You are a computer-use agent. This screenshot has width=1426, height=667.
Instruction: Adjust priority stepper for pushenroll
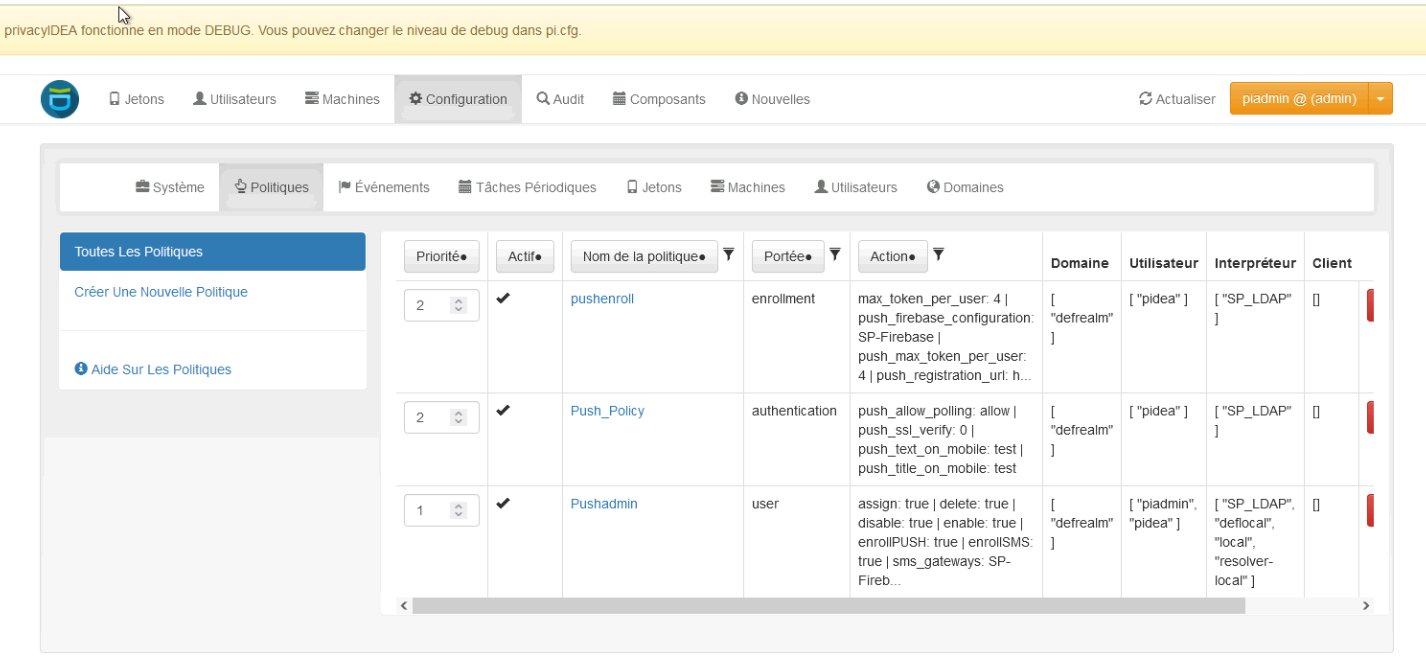point(459,306)
